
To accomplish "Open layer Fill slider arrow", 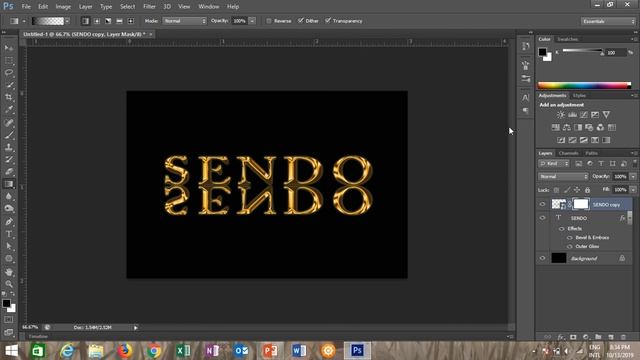I will [x=633, y=190].
